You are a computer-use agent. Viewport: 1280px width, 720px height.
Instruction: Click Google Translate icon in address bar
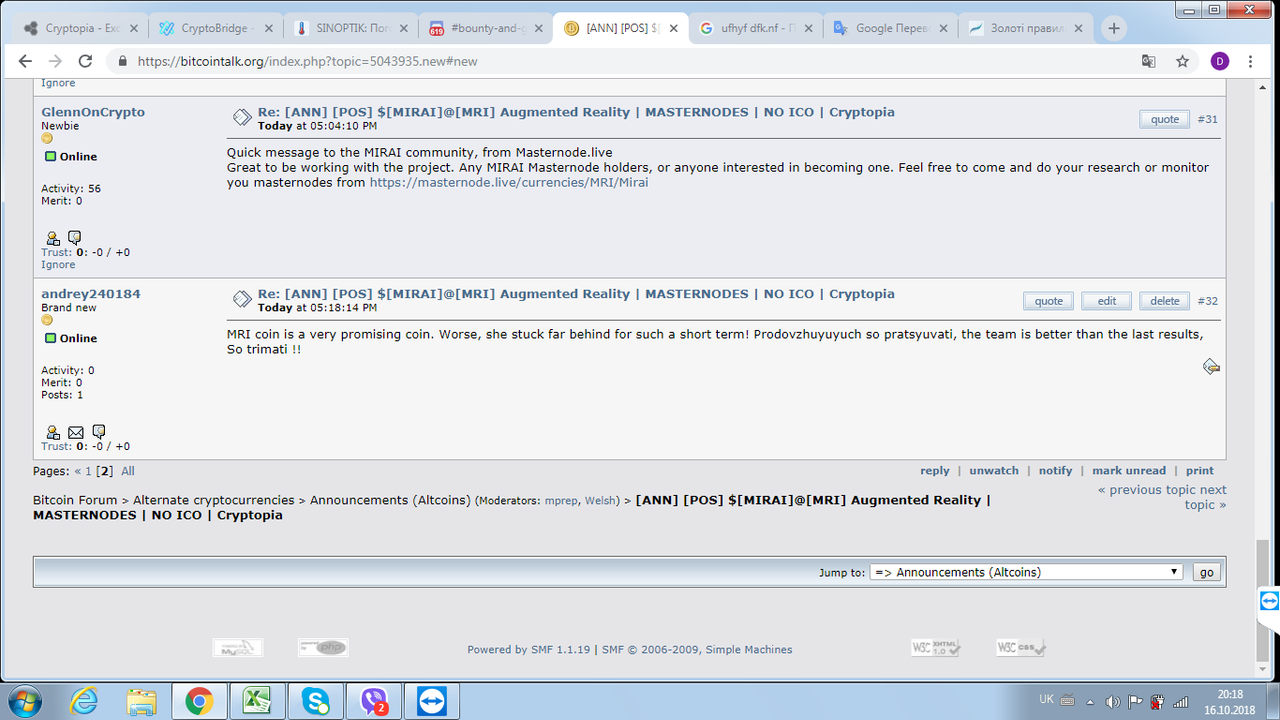[x=1149, y=61]
